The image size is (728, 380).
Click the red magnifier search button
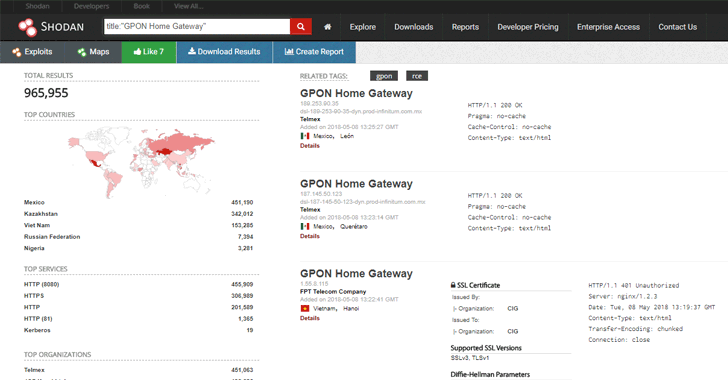tap(300, 26)
